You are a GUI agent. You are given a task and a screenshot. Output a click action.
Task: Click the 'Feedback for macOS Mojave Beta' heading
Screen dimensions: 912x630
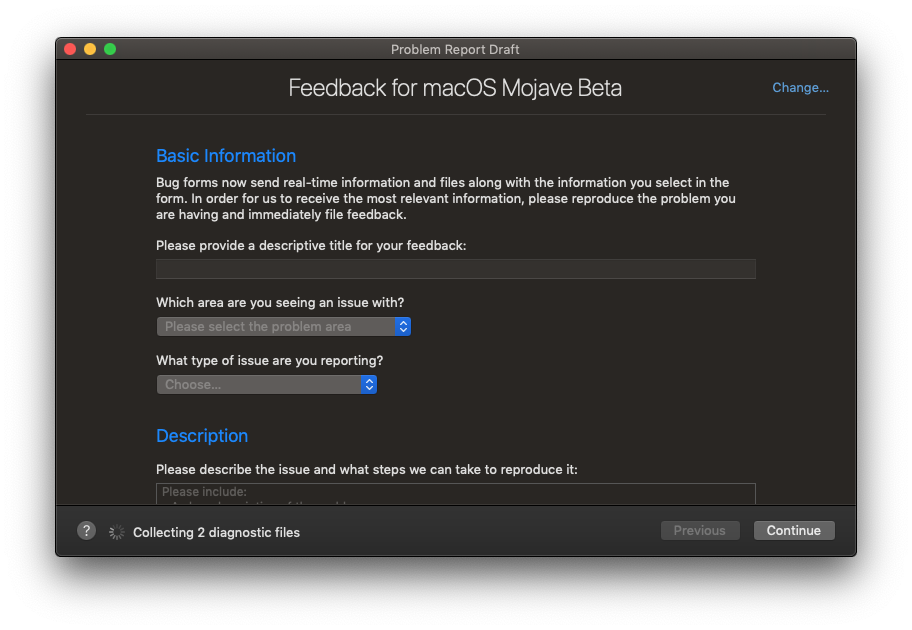pyautogui.click(x=455, y=88)
